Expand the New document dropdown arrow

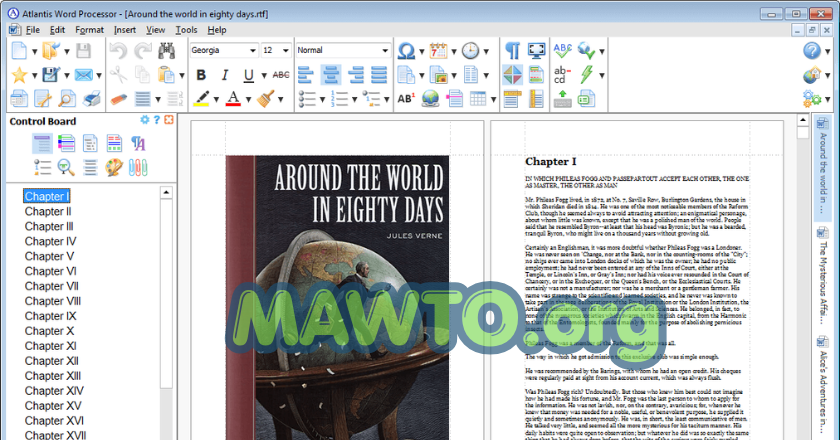(x=34, y=51)
